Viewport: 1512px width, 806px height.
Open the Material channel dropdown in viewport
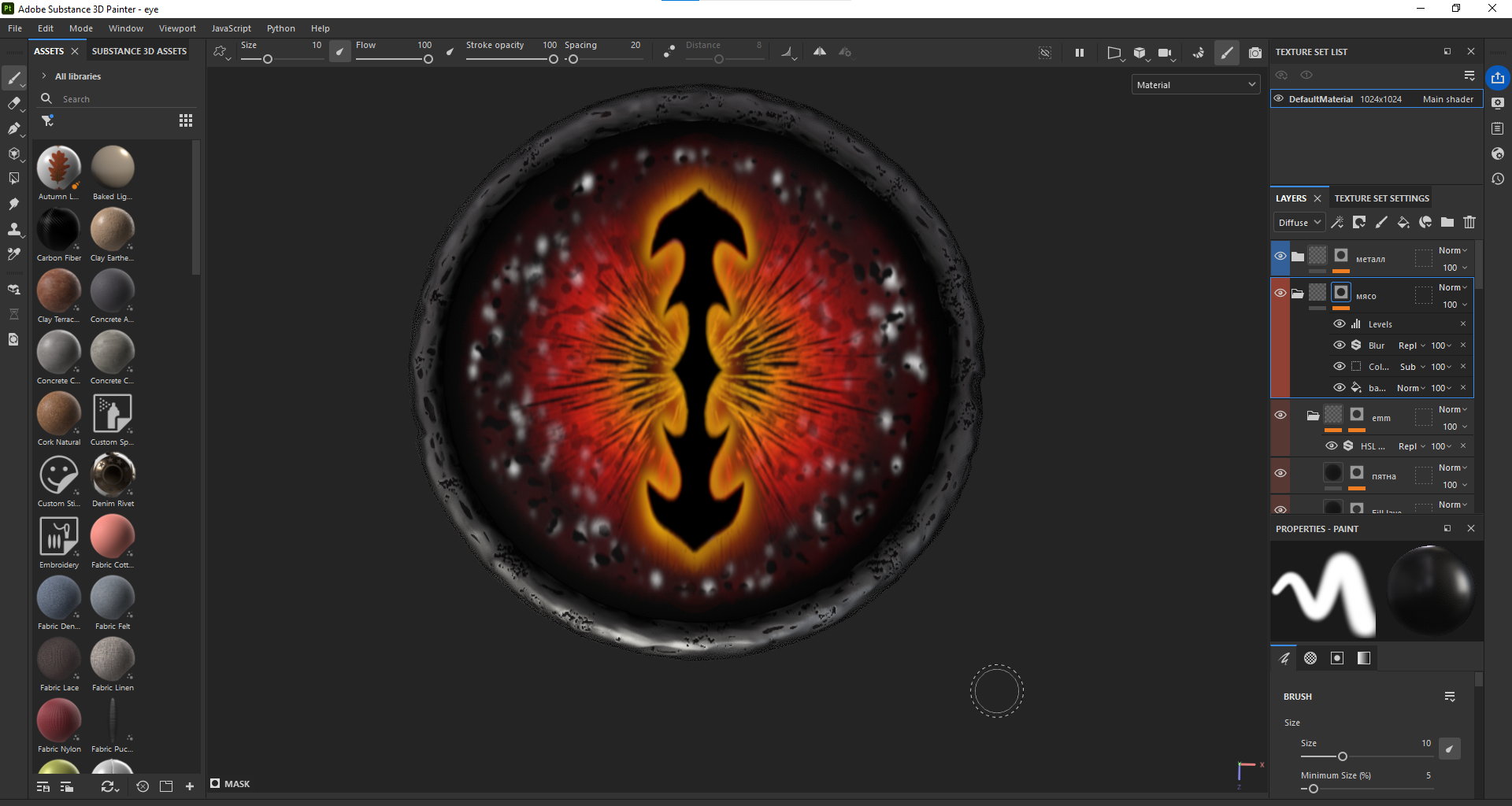pyautogui.click(x=1196, y=85)
